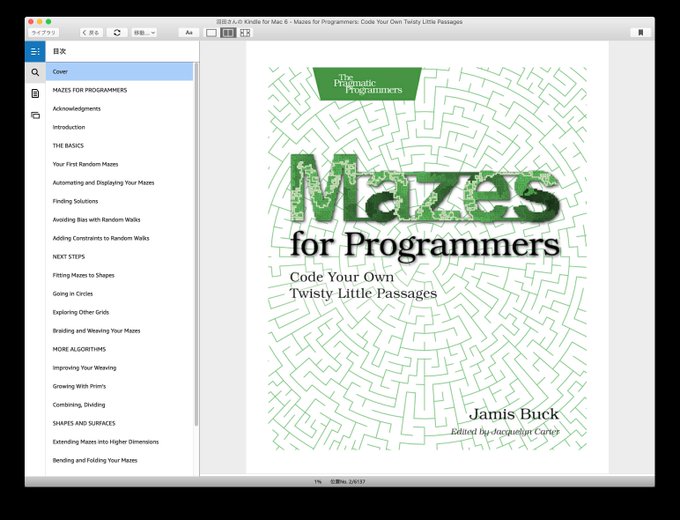
Task: Go to MORE ALGORITHMS section
Action: point(120,349)
